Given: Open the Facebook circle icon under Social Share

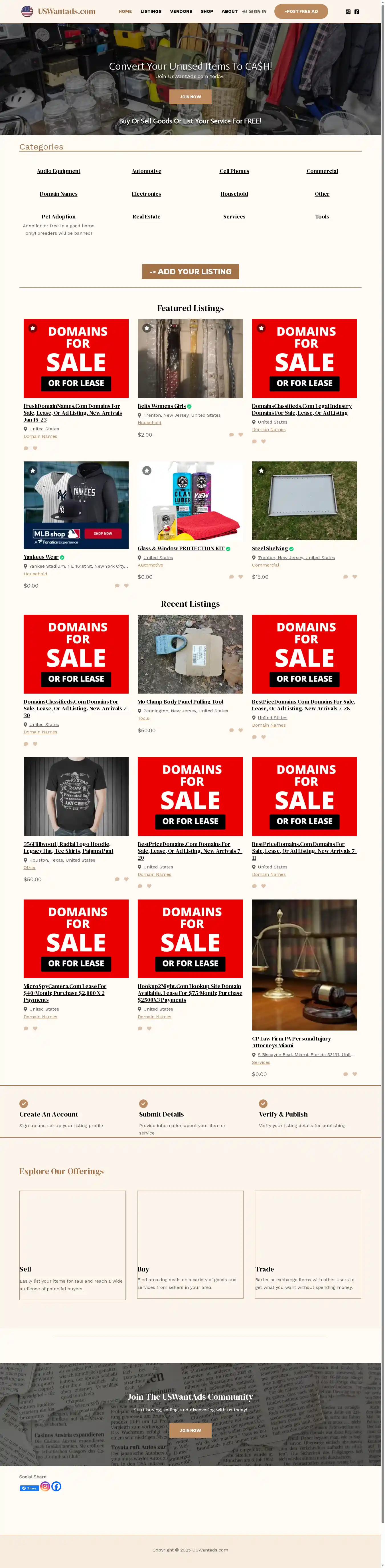Looking at the screenshot, I should [56, 1486].
